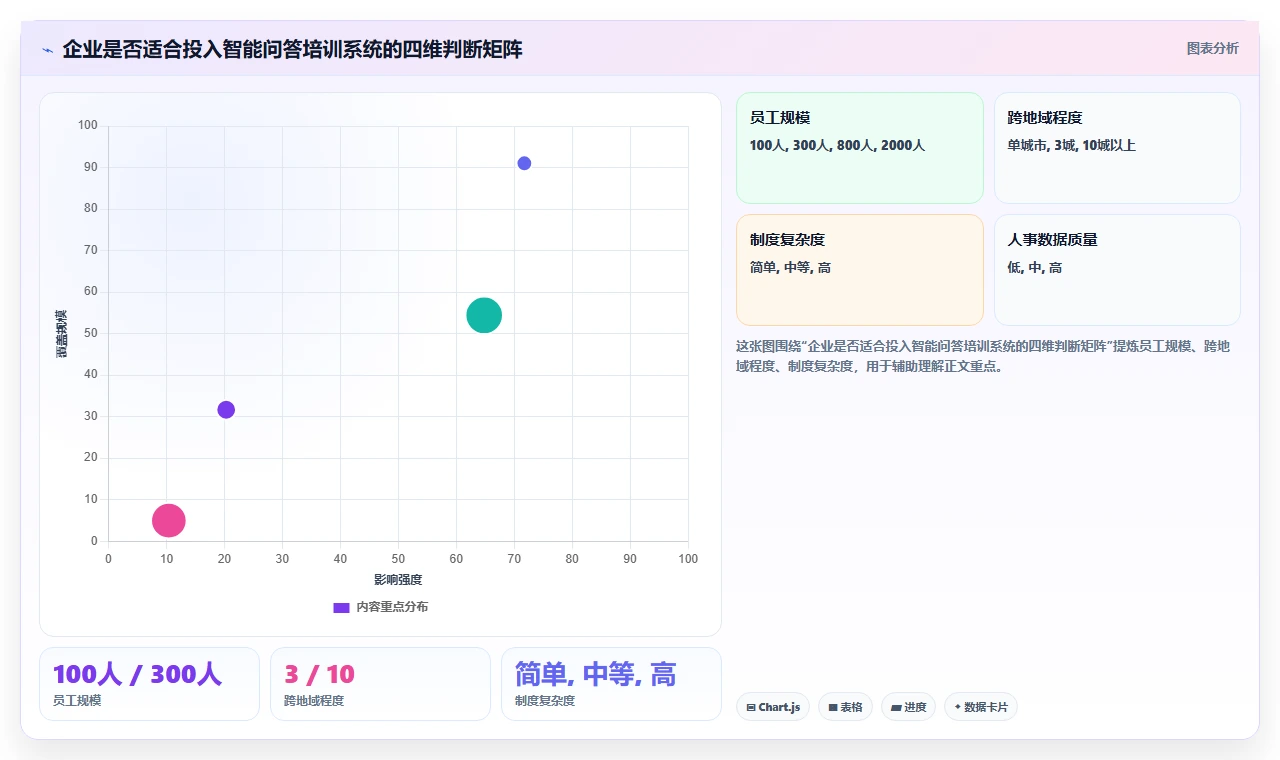Open the 跨地域程度 card at top right

click(x=1117, y=148)
